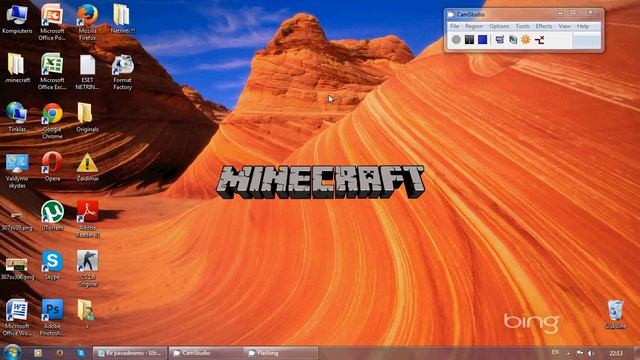Viewport: 640px width, 360px height.
Task: Open the File menu in CamStudio
Action: (454, 26)
